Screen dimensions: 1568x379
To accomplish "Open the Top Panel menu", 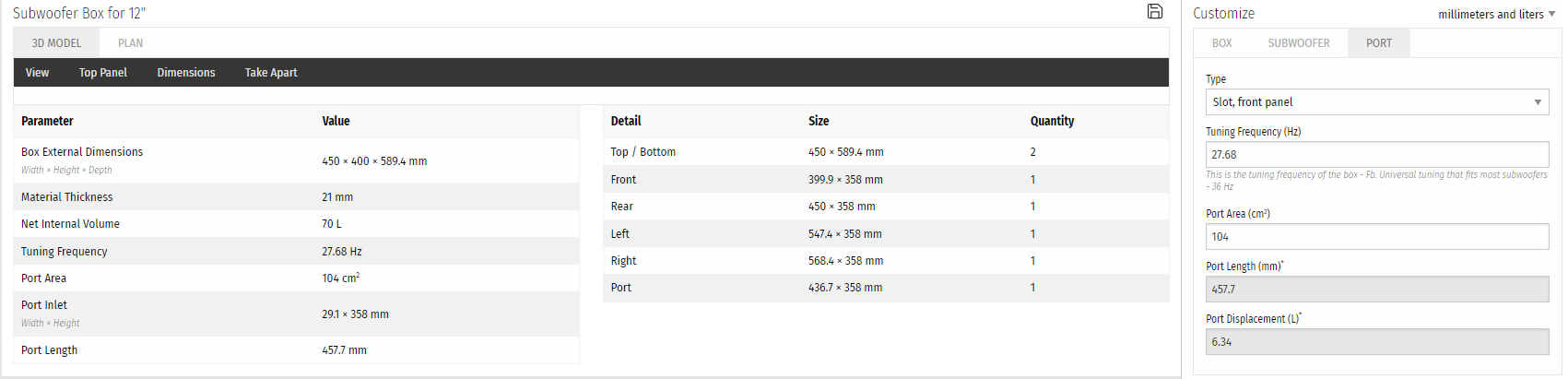I will pos(103,73).
